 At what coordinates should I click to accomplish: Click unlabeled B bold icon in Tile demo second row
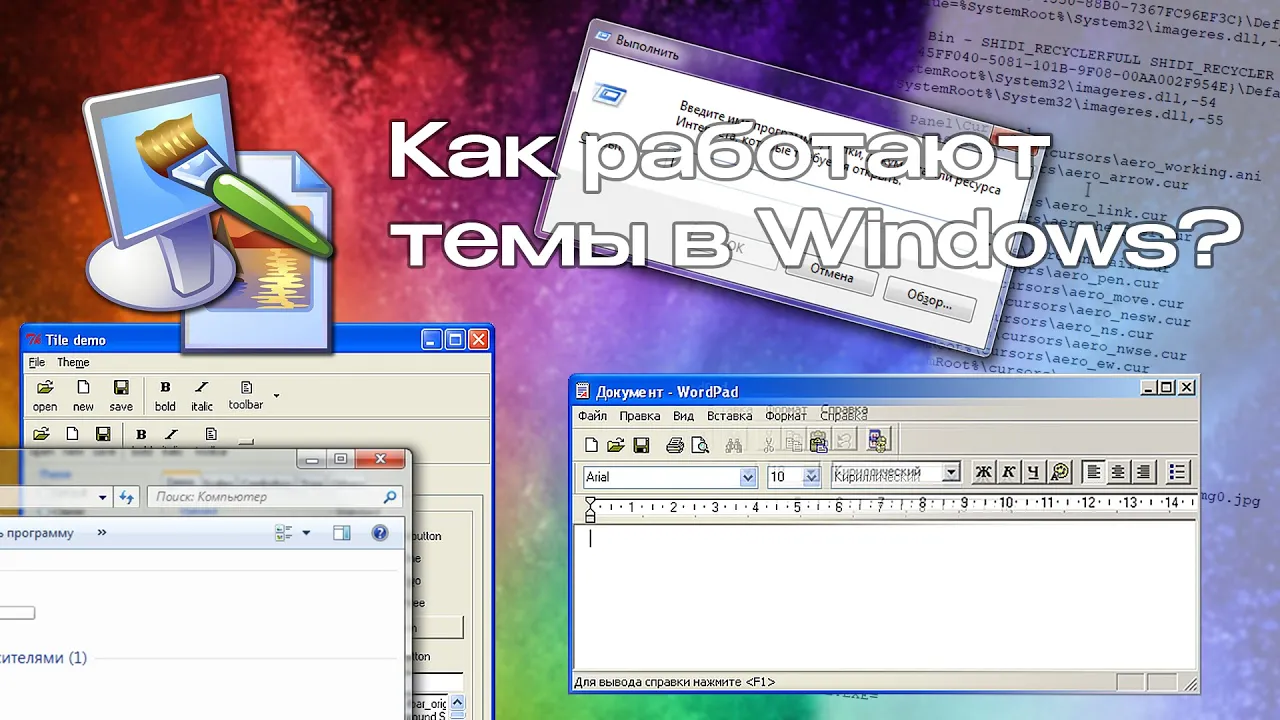click(141, 434)
